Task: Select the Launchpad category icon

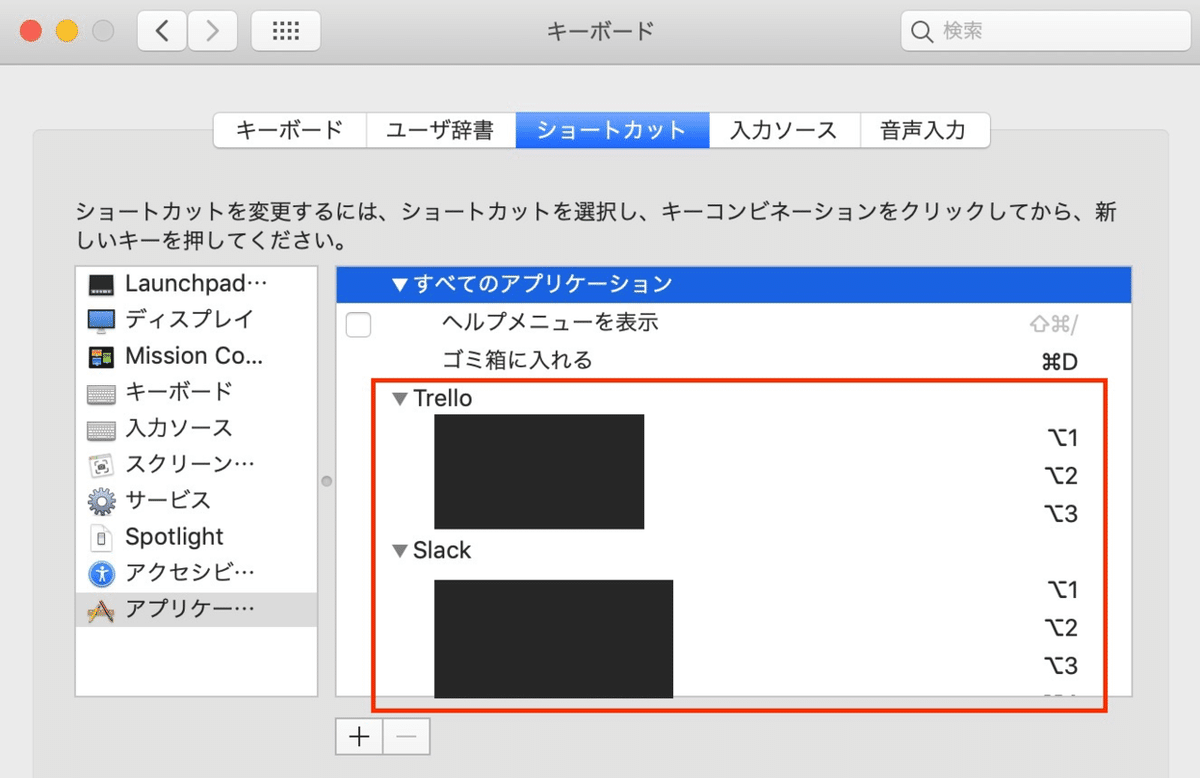Action: [101, 284]
